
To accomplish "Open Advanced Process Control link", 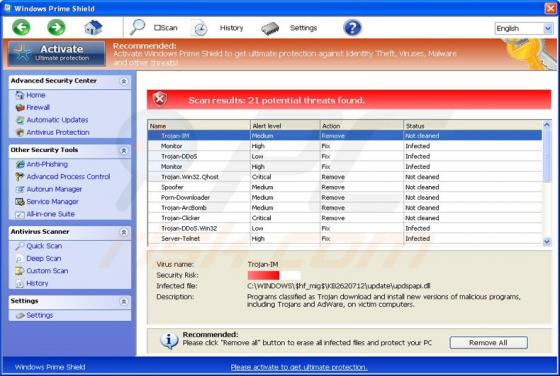I will 68,177.
